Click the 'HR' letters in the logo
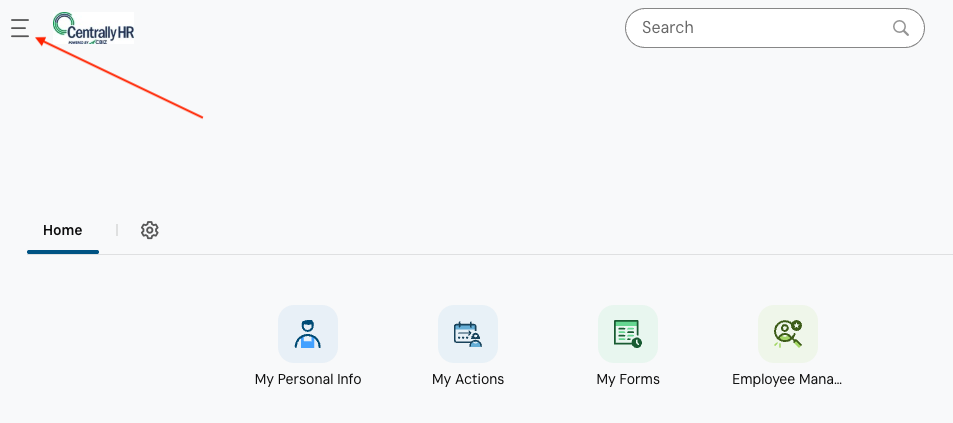953x423 pixels. click(x=123, y=32)
